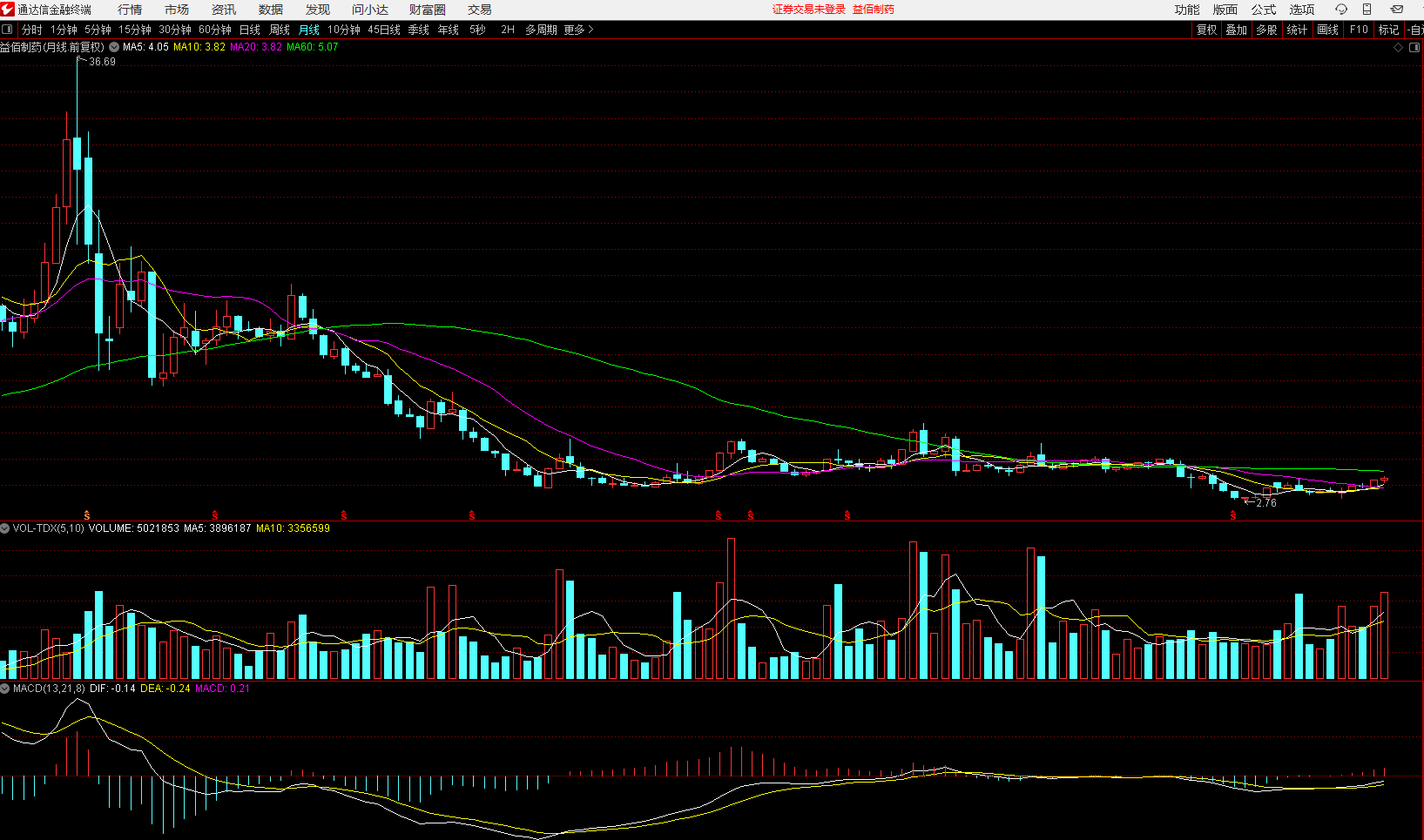
Task: Click the MA5: 4.05 indicator label
Action: [x=145, y=47]
